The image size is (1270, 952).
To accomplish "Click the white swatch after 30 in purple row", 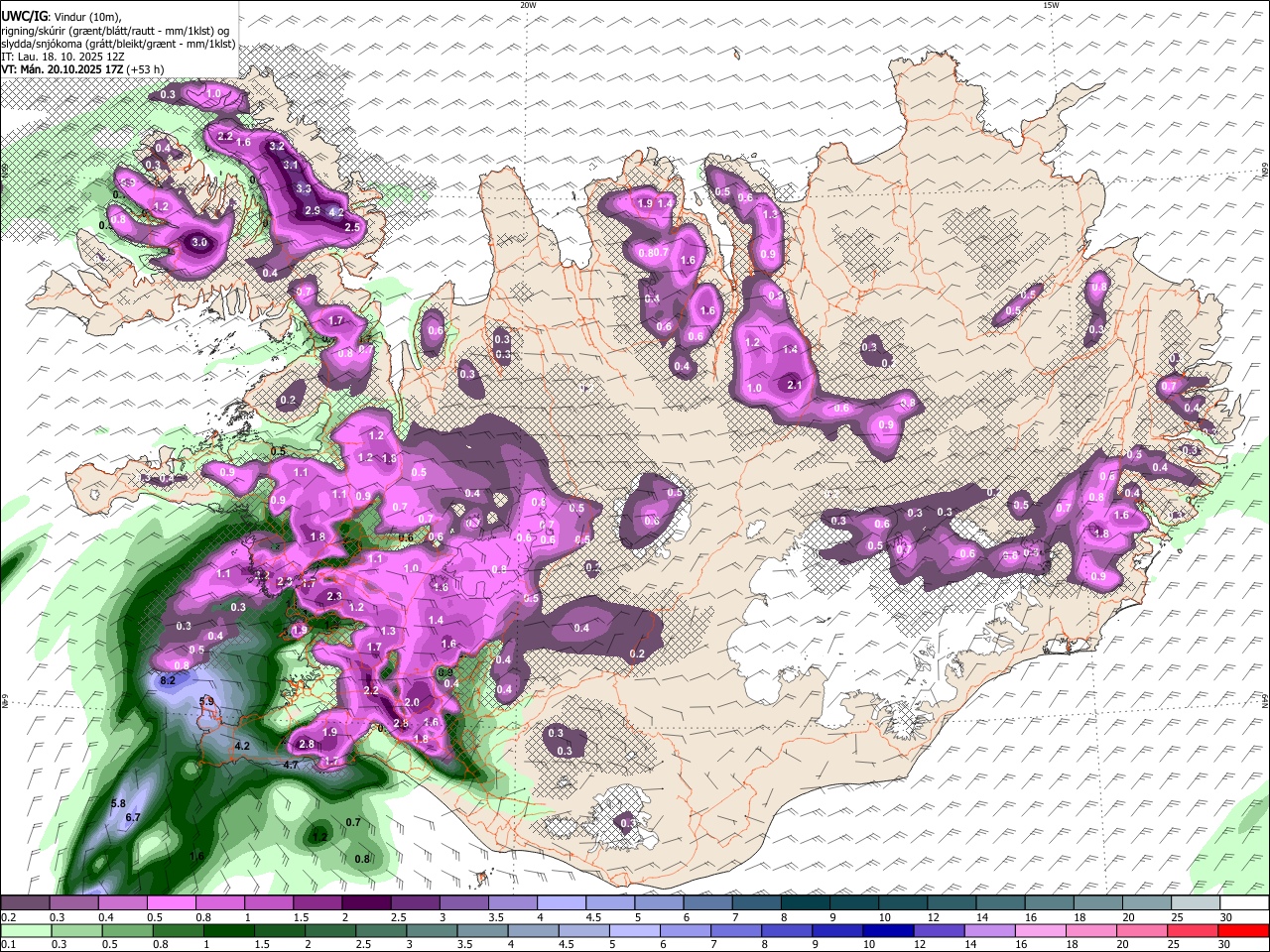I will pos(1245,903).
